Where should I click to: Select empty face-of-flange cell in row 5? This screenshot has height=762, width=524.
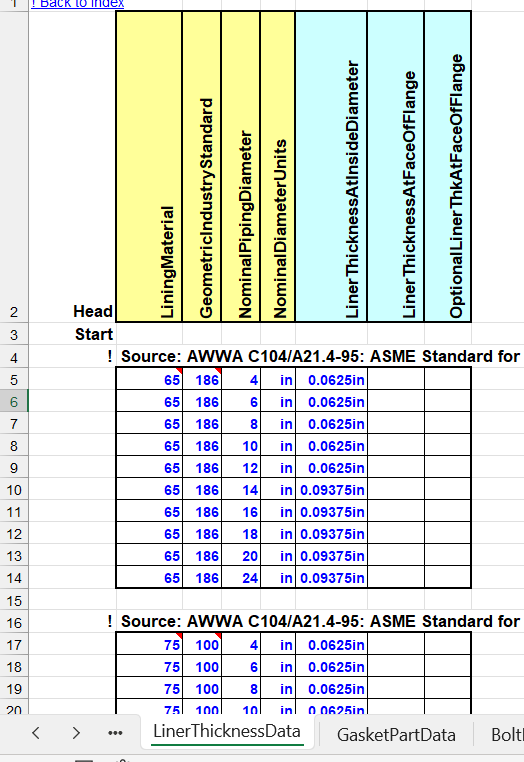(396, 380)
